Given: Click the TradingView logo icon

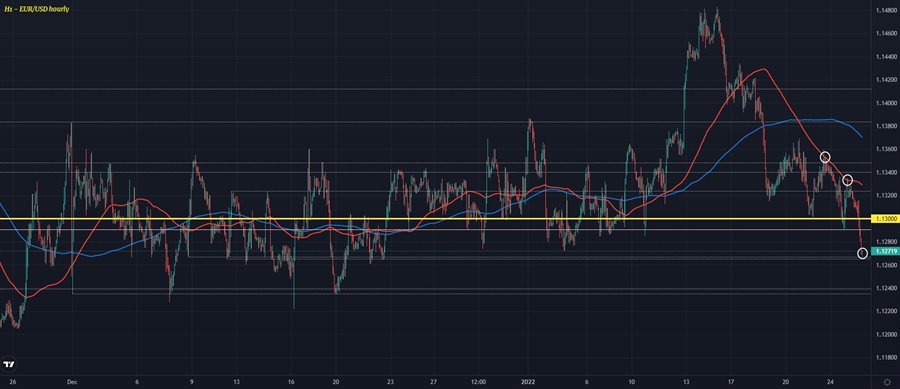Looking at the screenshot, I should click(x=9, y=364).
